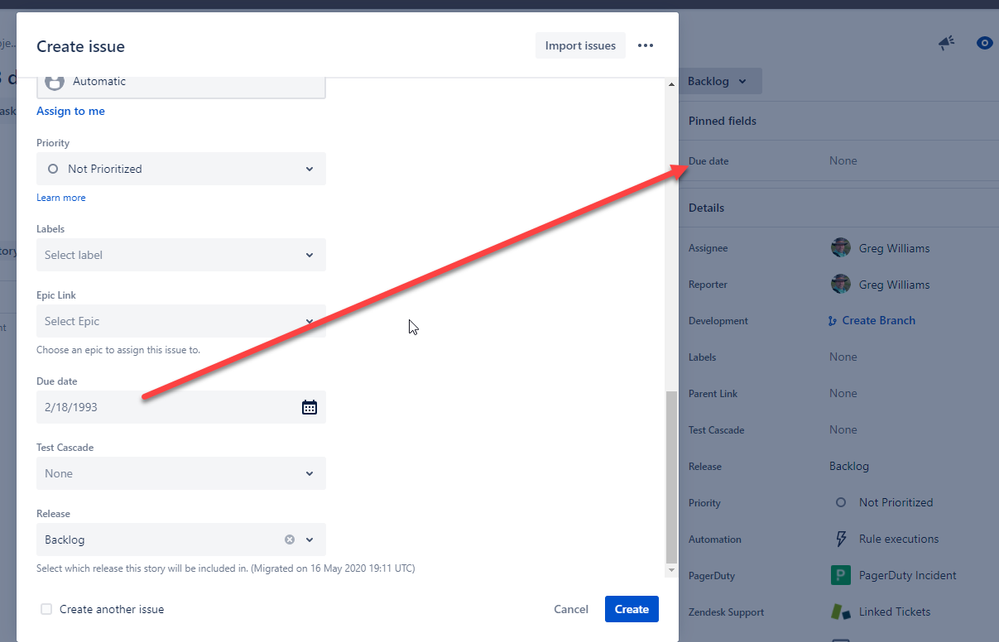Click the Not Prioritized circle icon in Details
The image size is (999, 642).
(840, 503)
